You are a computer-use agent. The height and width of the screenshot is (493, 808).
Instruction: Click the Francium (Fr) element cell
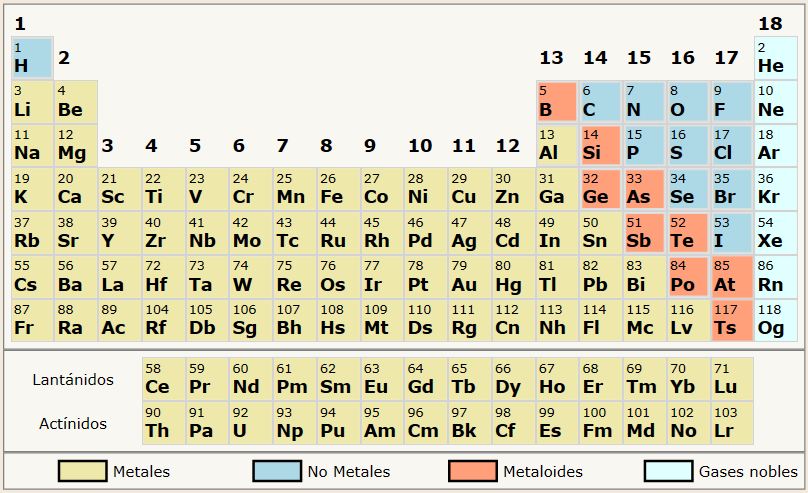[x=32, y=320]
